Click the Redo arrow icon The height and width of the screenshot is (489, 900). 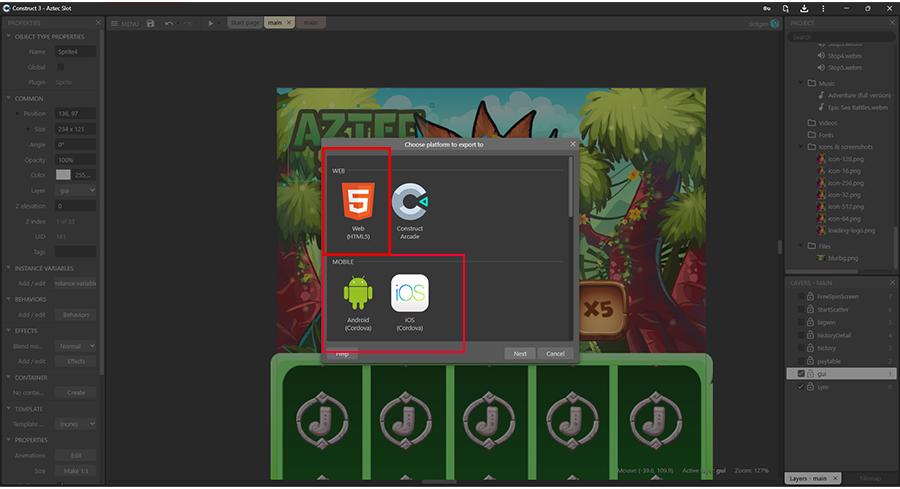point(187,23)
